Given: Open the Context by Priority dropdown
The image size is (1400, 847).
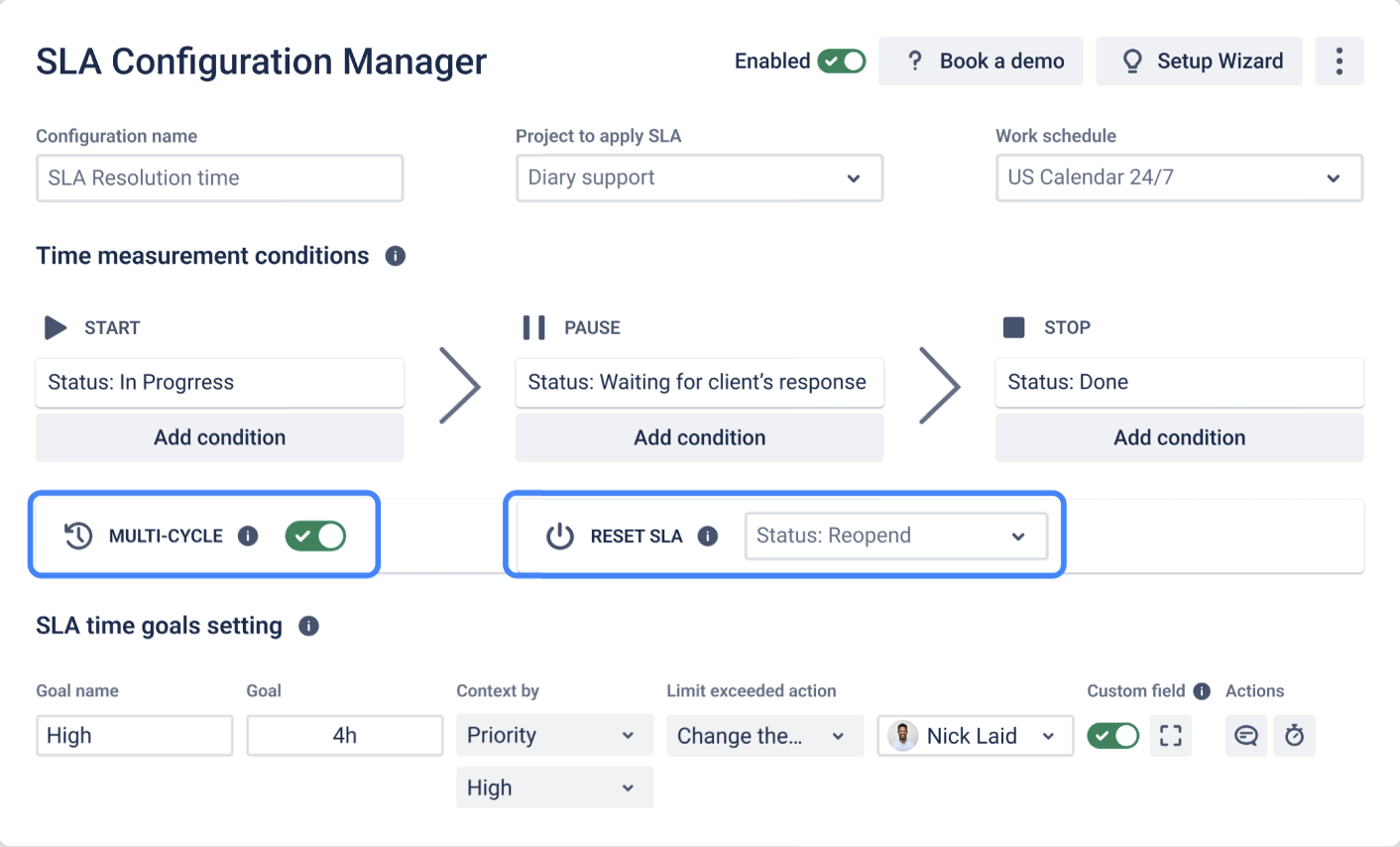Looking at the screenshot, I should [x=554, y=735].
